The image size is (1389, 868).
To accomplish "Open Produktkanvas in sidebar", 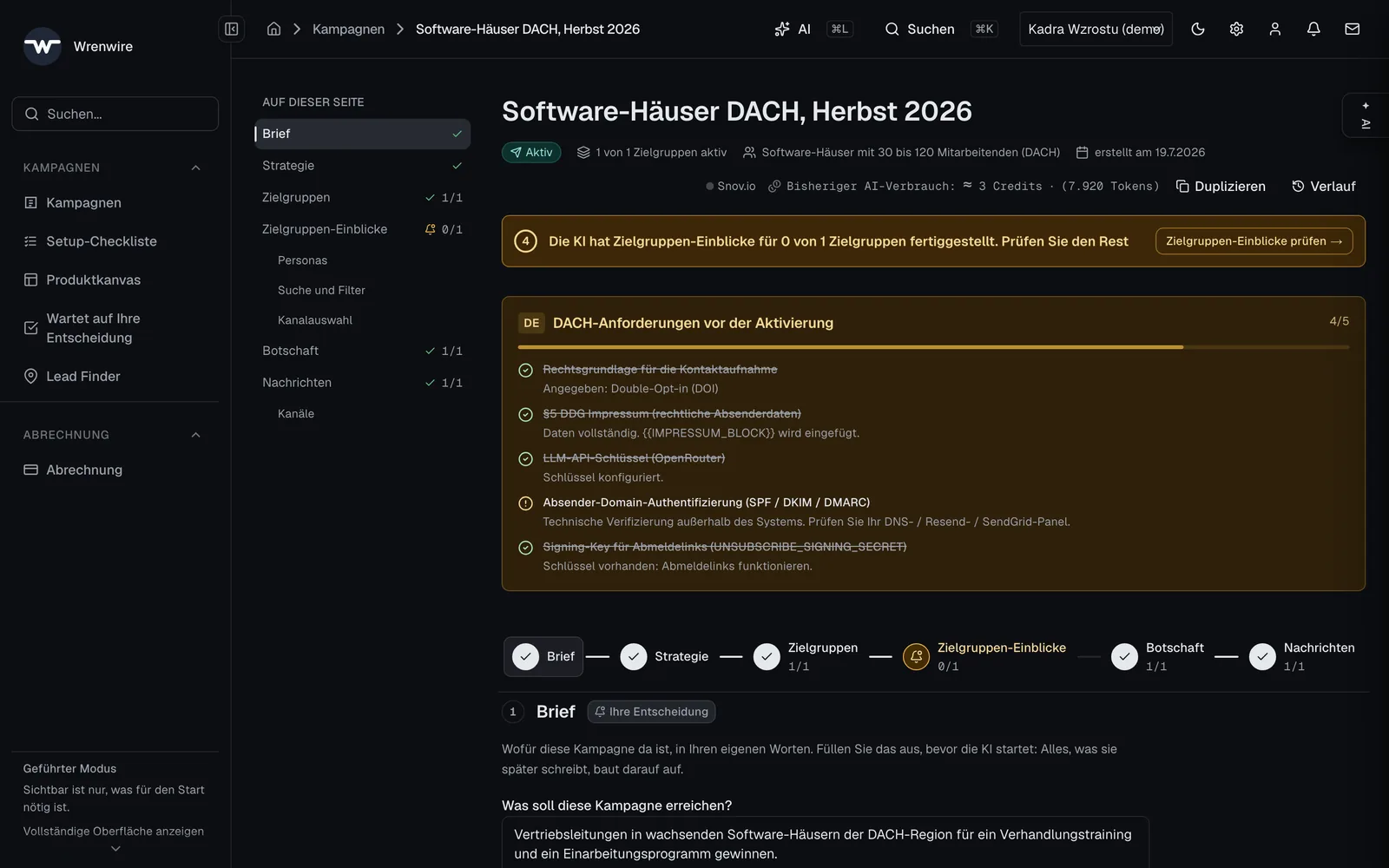I will (115, 279).
